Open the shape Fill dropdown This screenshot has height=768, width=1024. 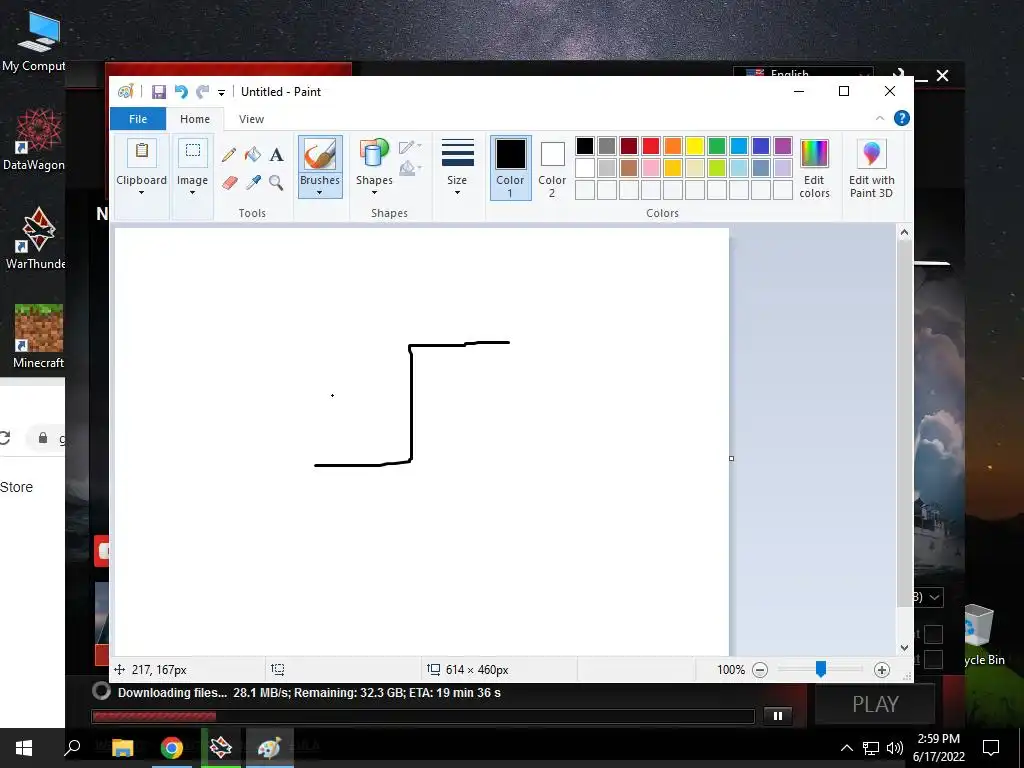point(410,168)
